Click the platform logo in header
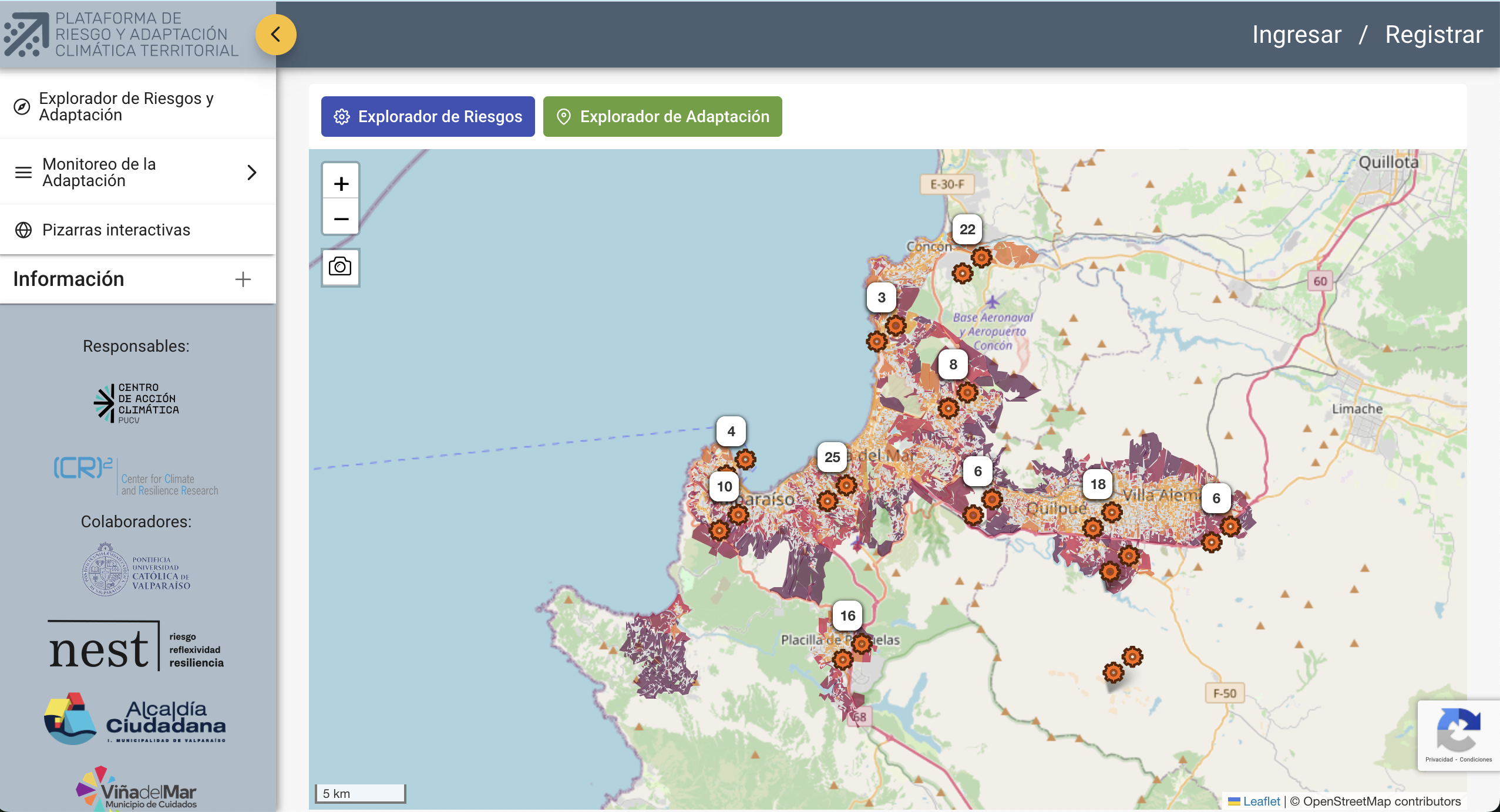The image size is (1500, 812). pyautogui.click(x=27, y=35)
